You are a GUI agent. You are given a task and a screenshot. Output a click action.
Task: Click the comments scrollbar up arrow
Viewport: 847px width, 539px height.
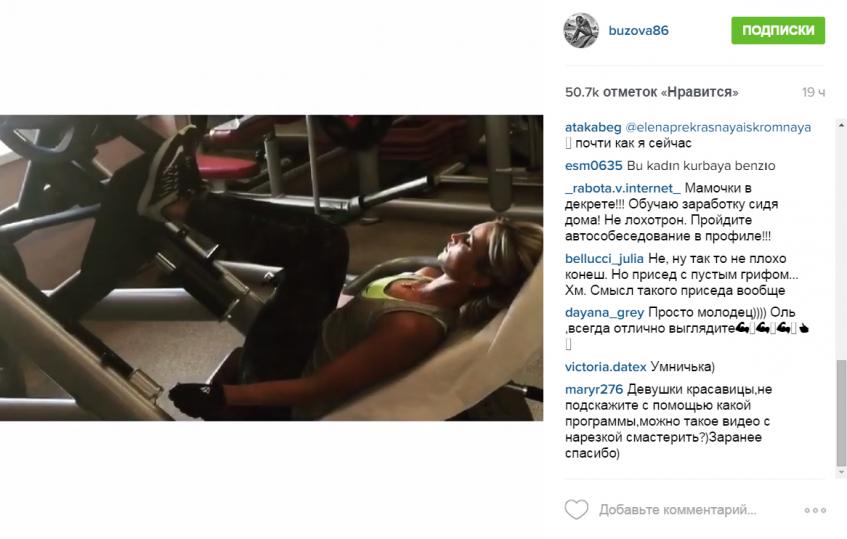click(x=841, y=125)
